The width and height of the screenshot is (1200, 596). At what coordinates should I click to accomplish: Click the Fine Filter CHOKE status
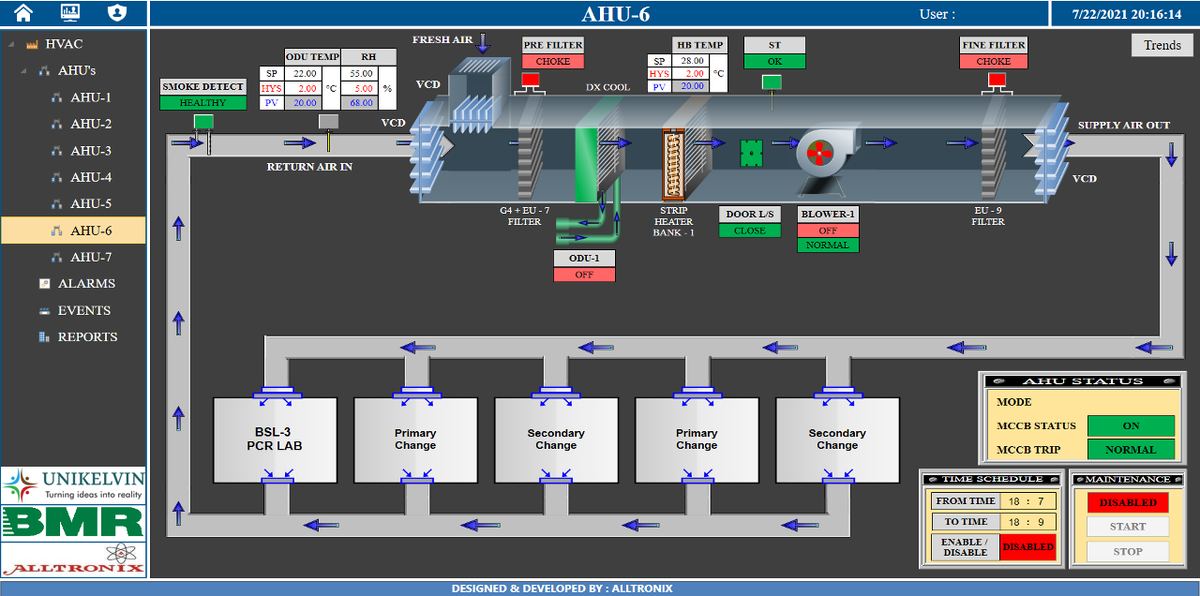coord(993,61)
